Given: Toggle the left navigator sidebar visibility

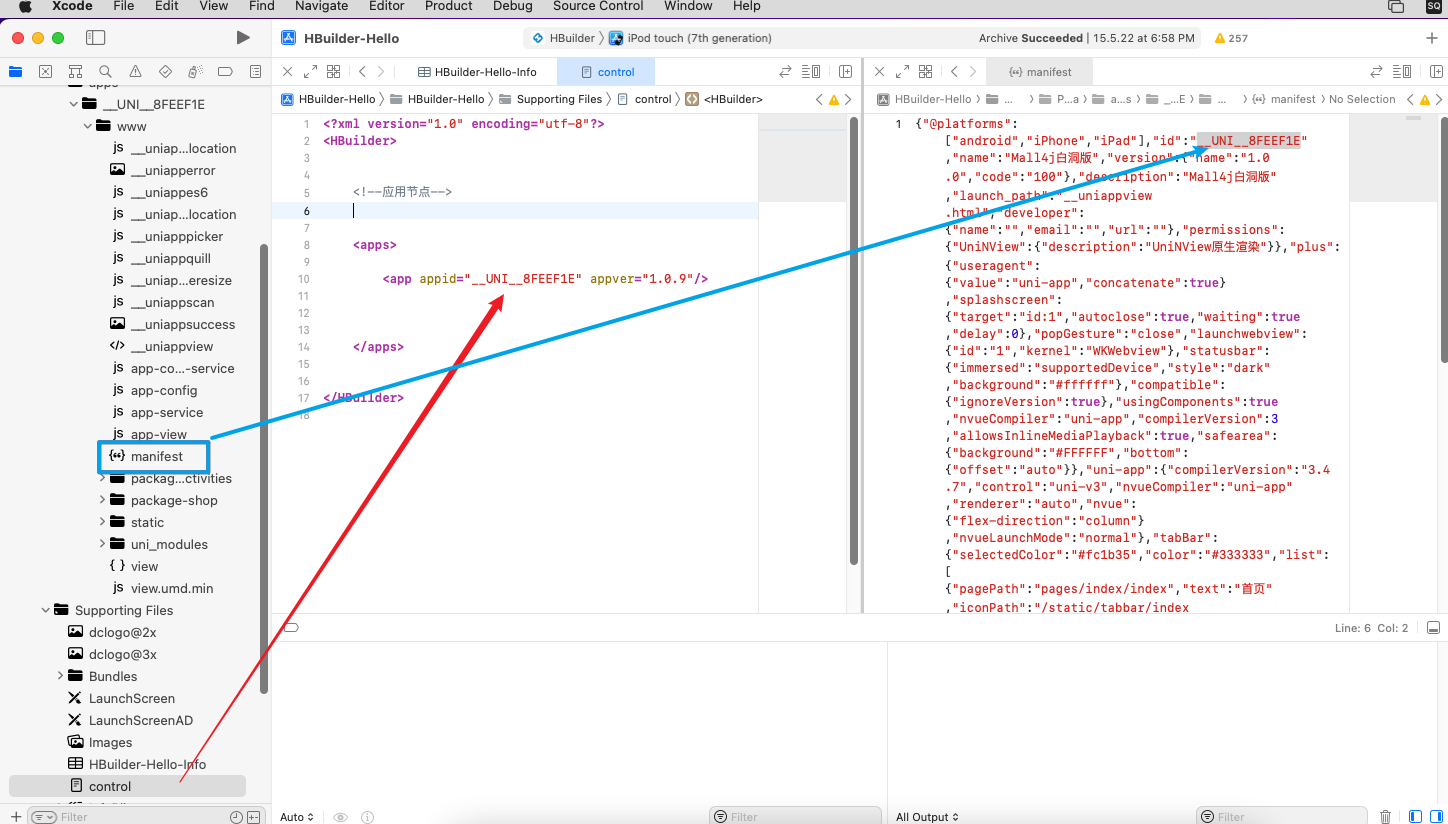Looking at the screenshot, I should tap(95, 38).
